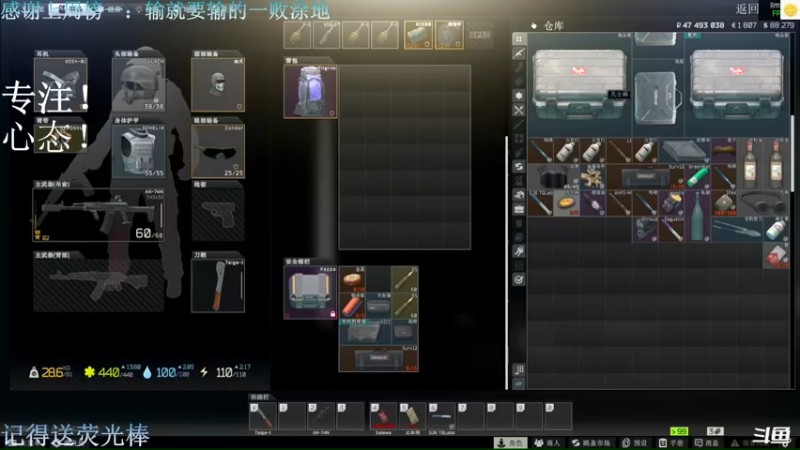The height and width of the screenshot is (450, 800).
Task: Select the cog gear-mods filter icon
Action: point(519,95)
